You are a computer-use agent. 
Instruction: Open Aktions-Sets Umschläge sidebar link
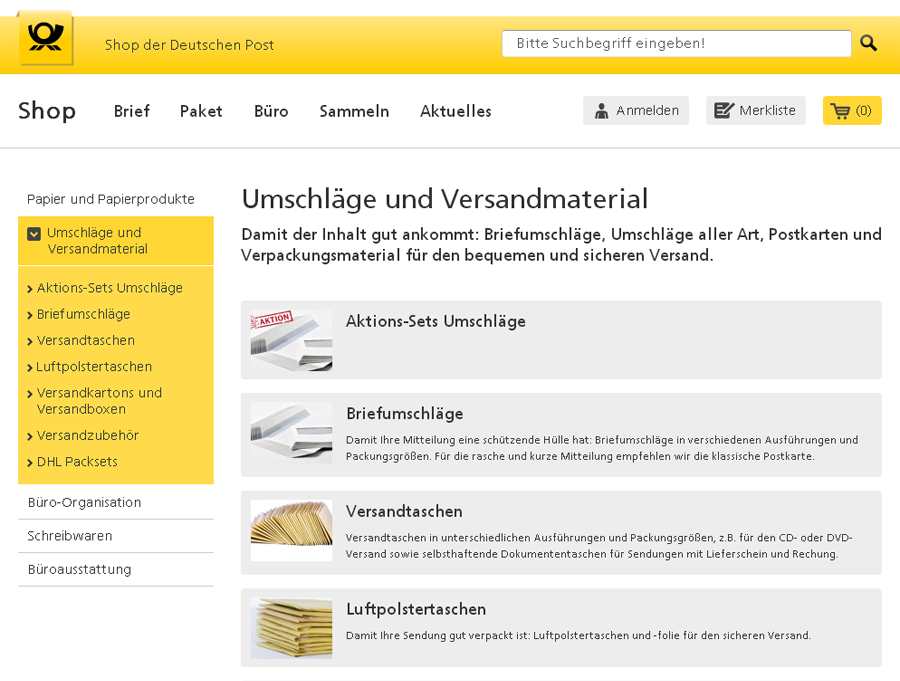[x=110, y=288]
